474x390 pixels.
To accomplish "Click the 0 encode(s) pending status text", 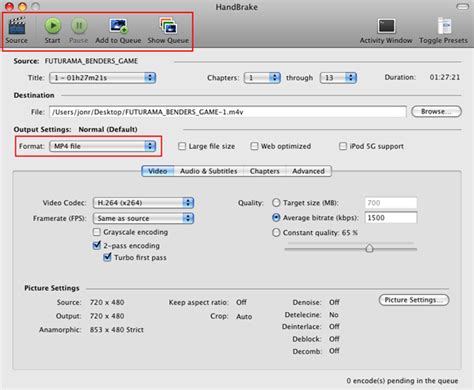I will coord(402,381).
